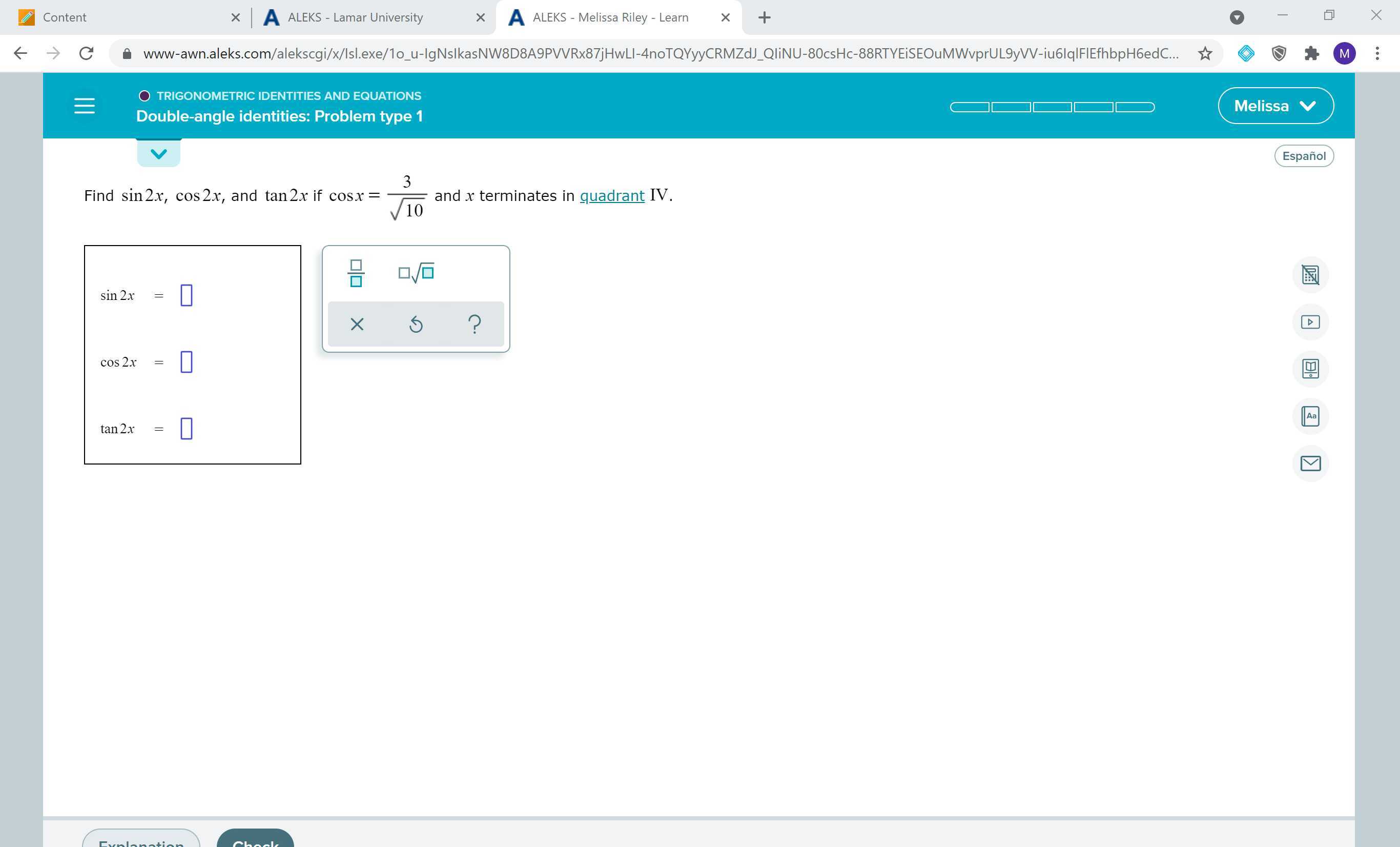Open the video tutorial icon
The width and height of the screenshot is (1400, 847).
1311,321
